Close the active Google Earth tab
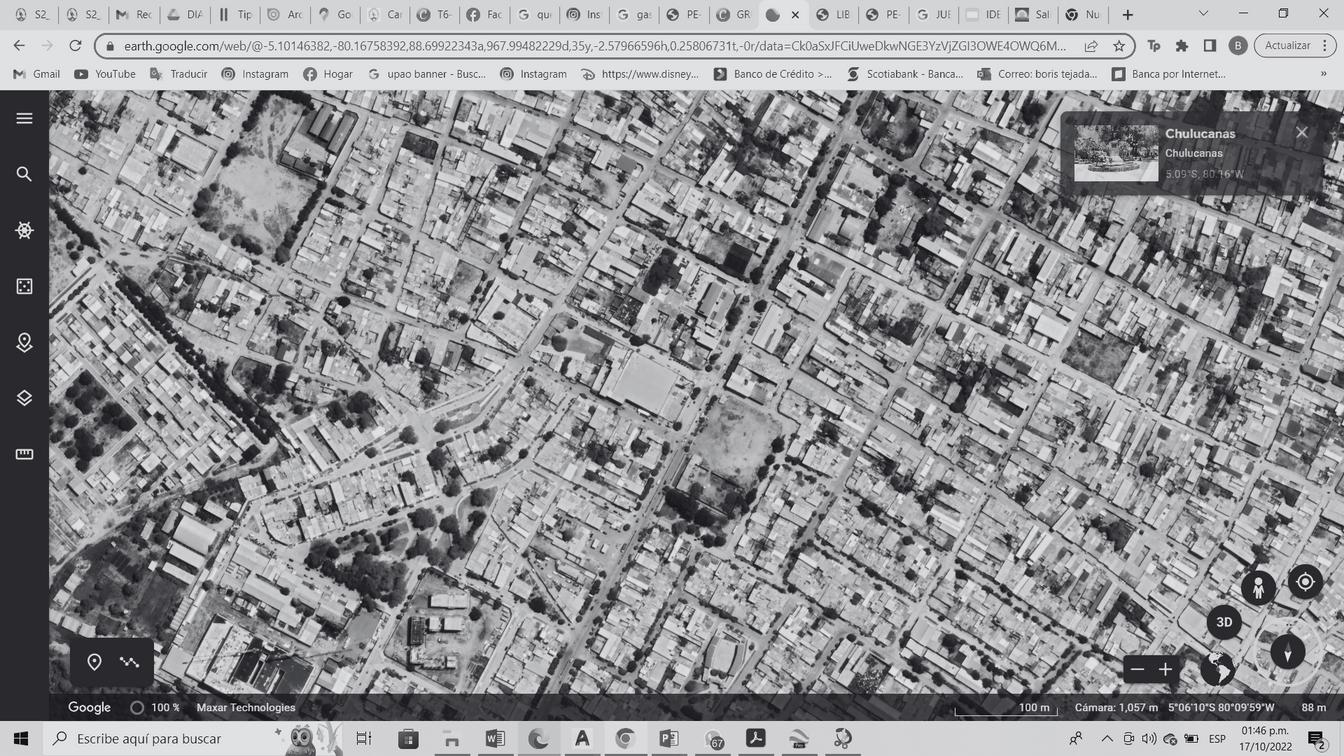This screenshot has width=1344, height=756. click(796, 15)
